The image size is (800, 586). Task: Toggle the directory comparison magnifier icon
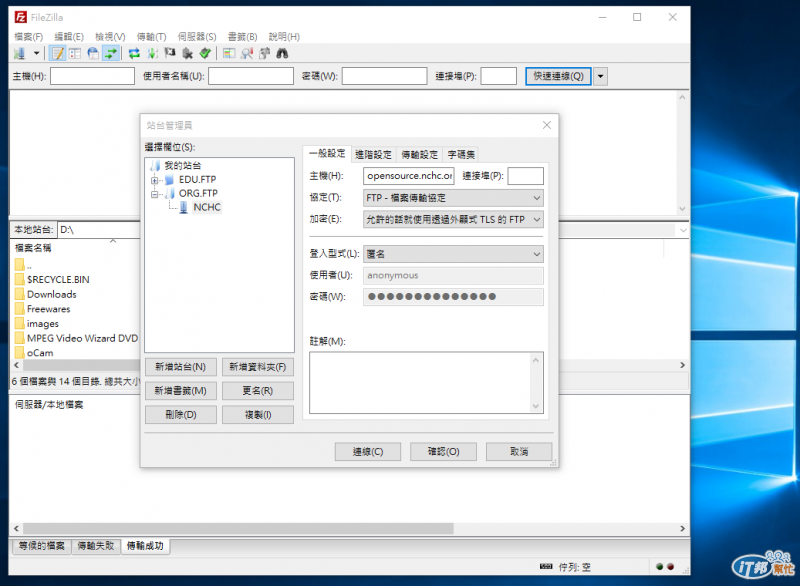pyautogui.click(x=247, y=54)
